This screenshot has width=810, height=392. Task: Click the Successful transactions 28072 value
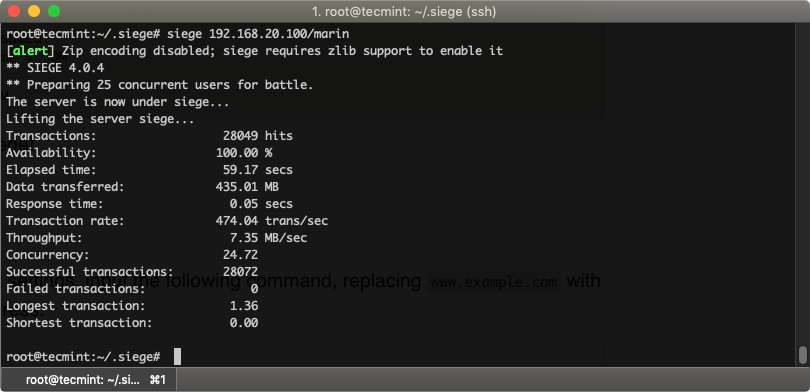240,272
